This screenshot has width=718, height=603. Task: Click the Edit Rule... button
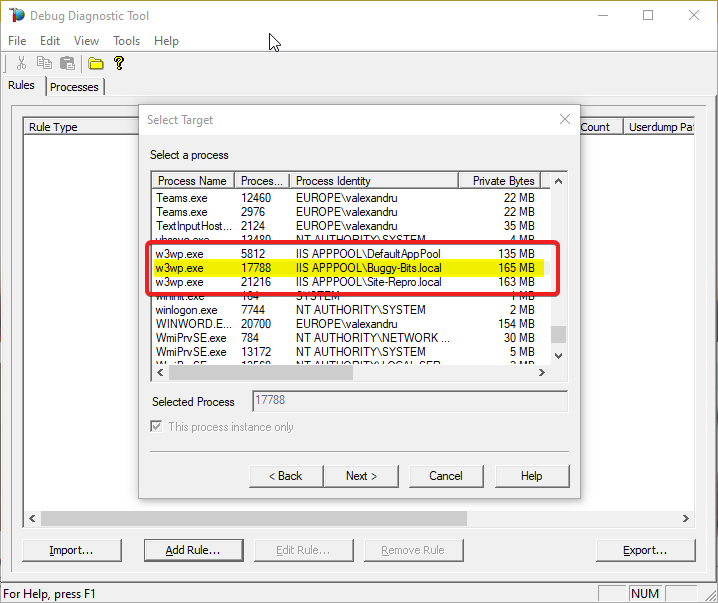coord(304,550)
